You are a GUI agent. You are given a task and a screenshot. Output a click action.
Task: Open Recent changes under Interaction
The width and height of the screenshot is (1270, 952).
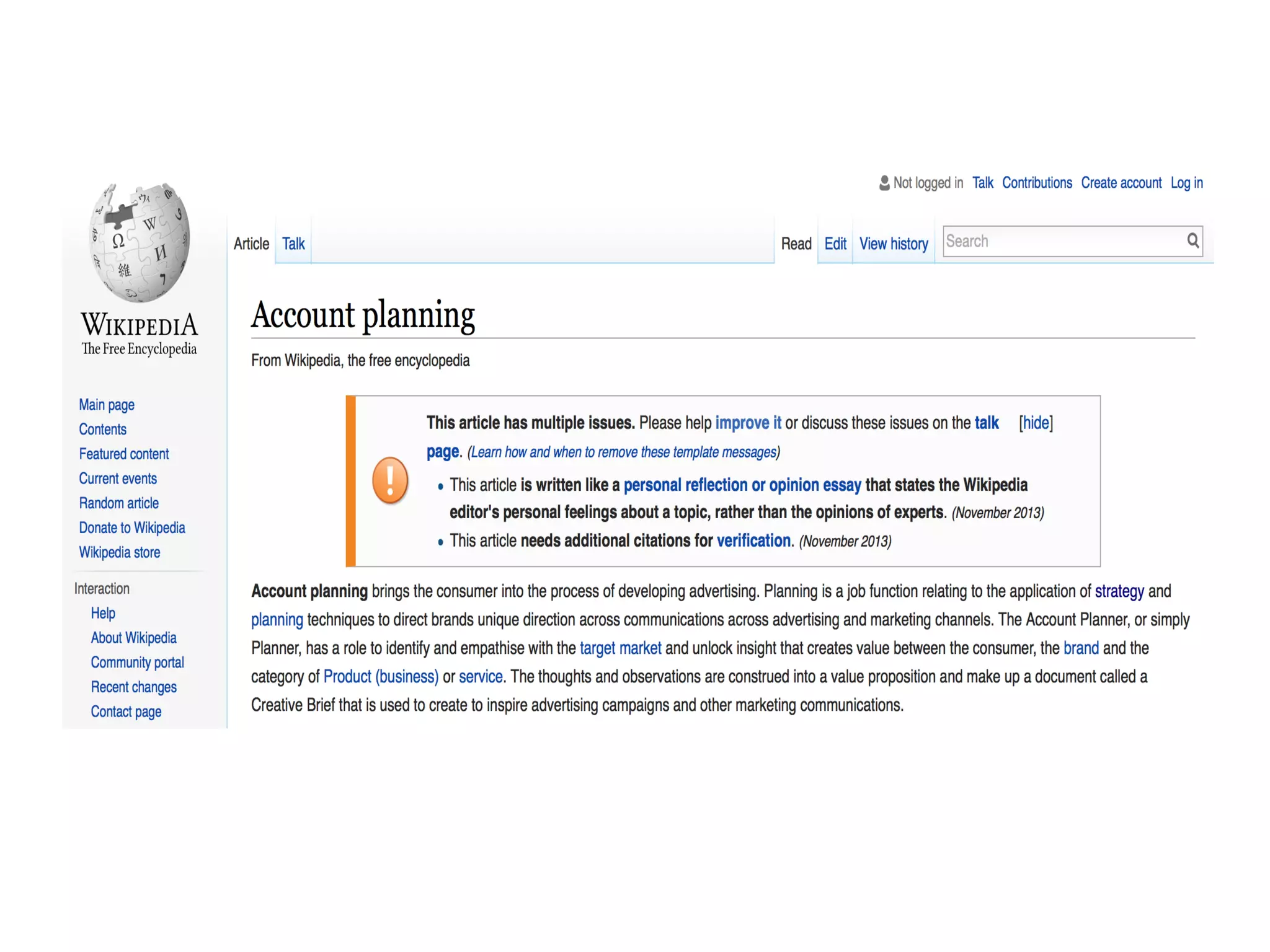133,687
